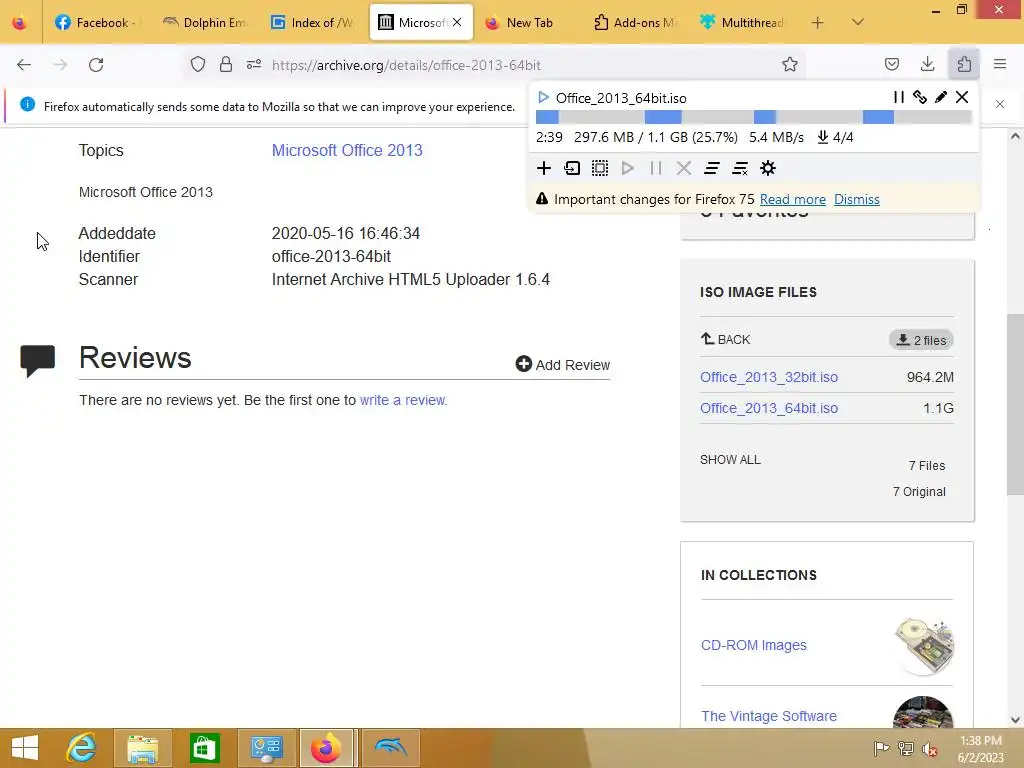The image size is (1024, 768).
Task: Close the Microsoft Office archive tab
Action: [x=457, y=22]
